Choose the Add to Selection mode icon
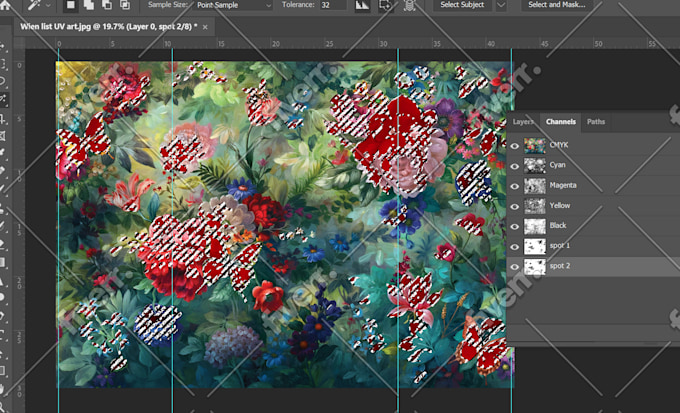 pos(89,5)
